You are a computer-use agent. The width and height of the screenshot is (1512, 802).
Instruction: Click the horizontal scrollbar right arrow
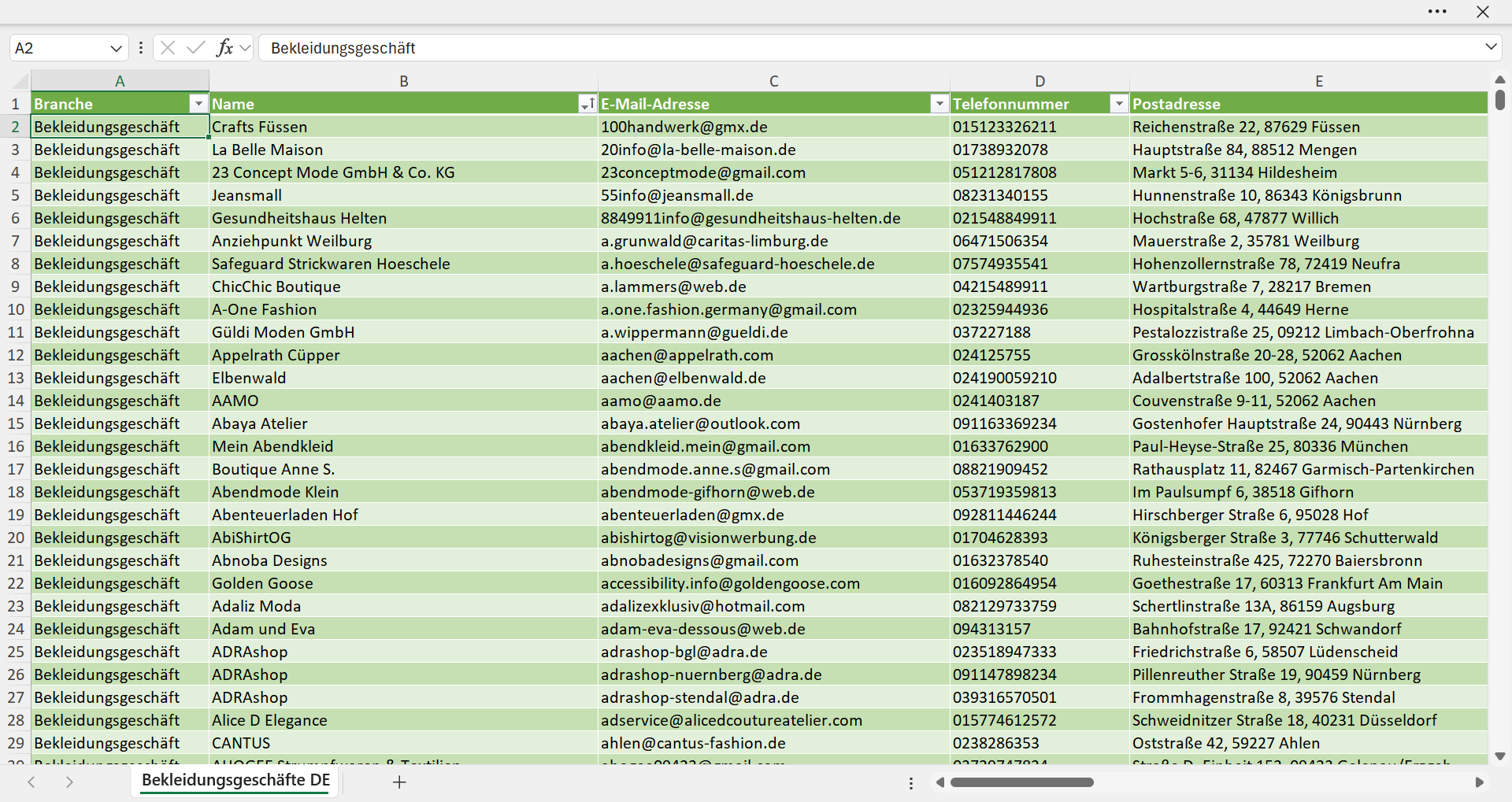pyautogui.click(x=1480, y=782)
